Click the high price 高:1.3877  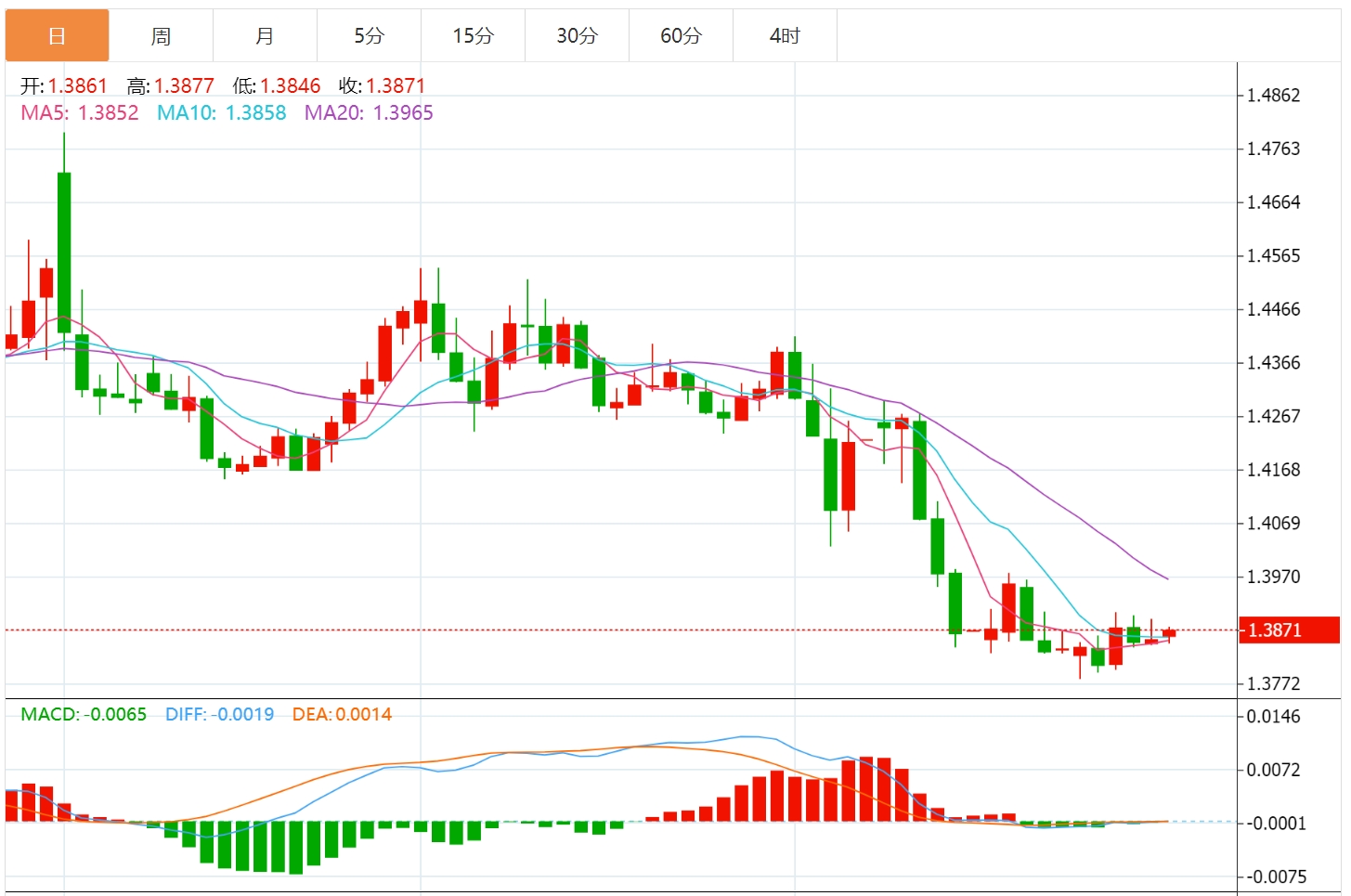[x=171, y=86]
